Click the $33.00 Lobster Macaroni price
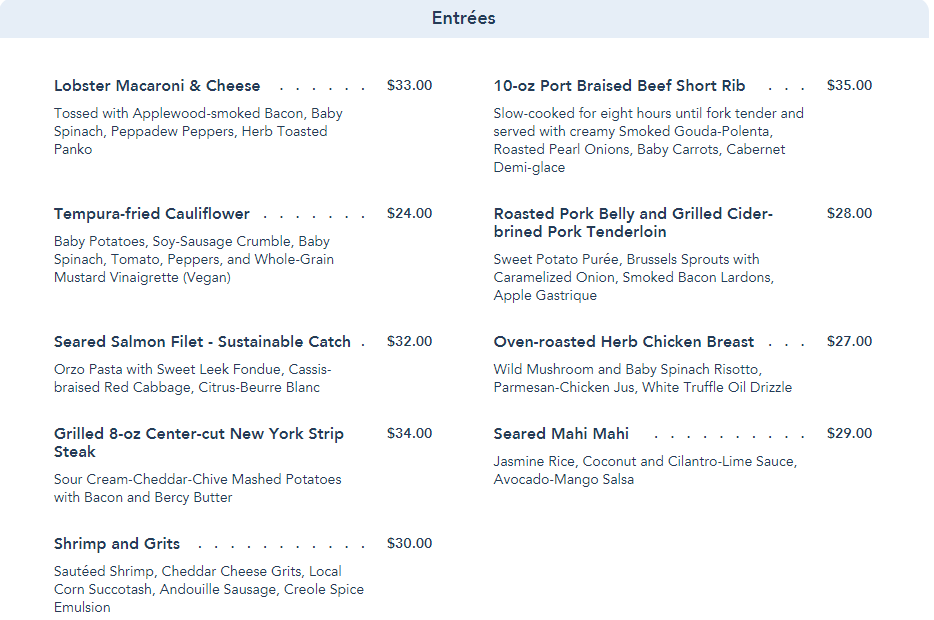The image size is (934, 620). coord(409,86)
